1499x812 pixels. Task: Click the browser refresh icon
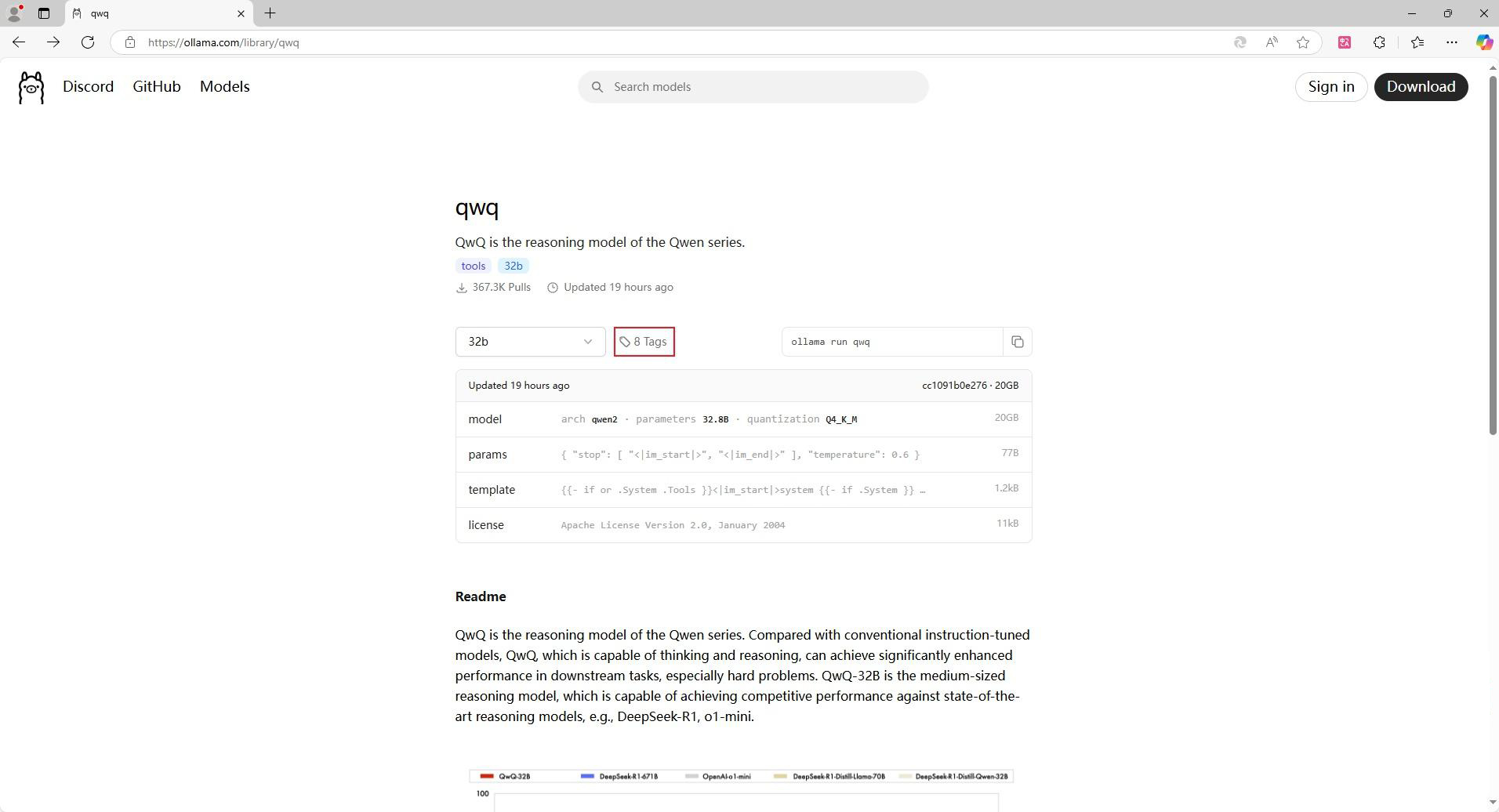tap(88, 42)
